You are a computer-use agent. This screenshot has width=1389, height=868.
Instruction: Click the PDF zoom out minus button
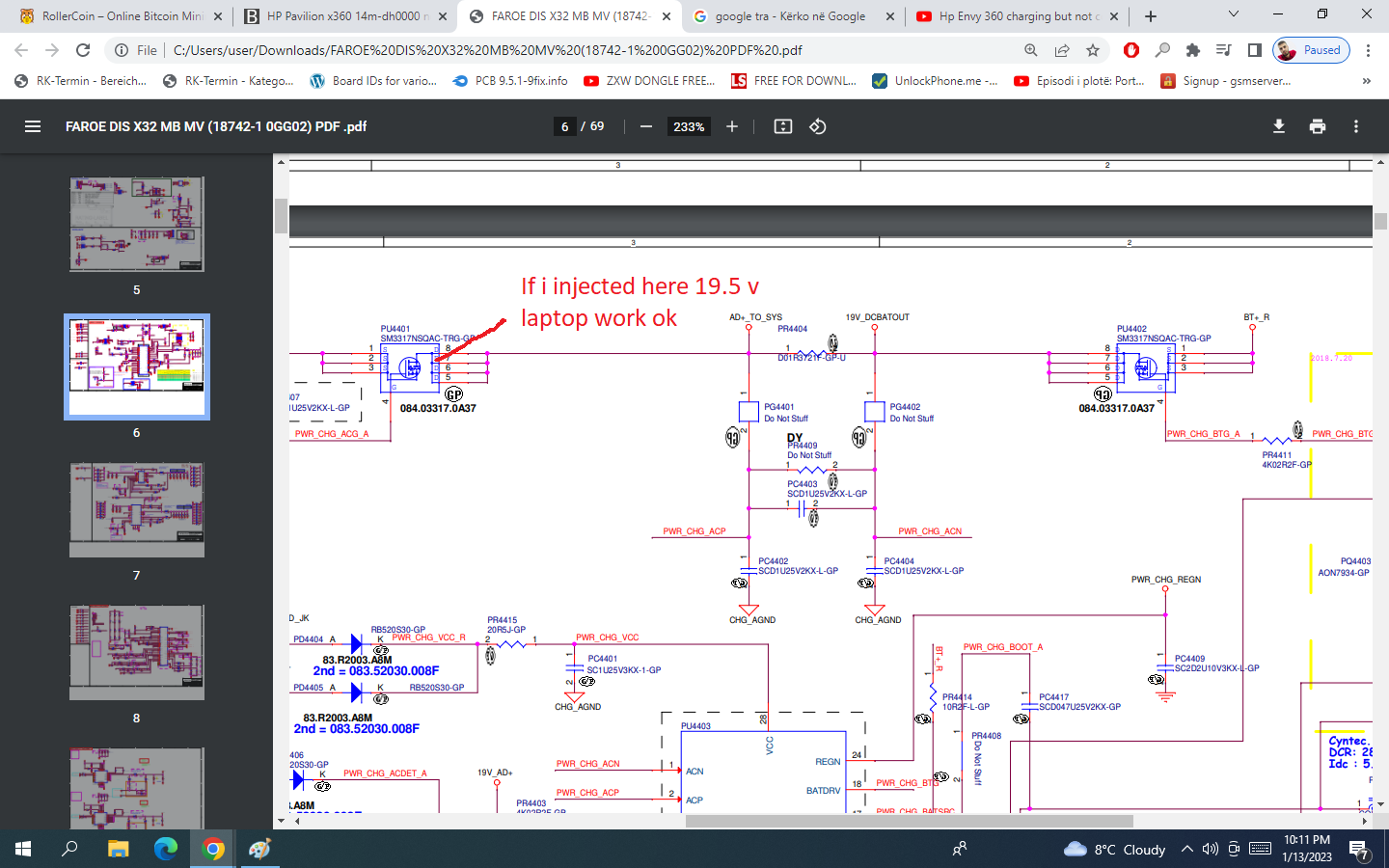[646, 126]
